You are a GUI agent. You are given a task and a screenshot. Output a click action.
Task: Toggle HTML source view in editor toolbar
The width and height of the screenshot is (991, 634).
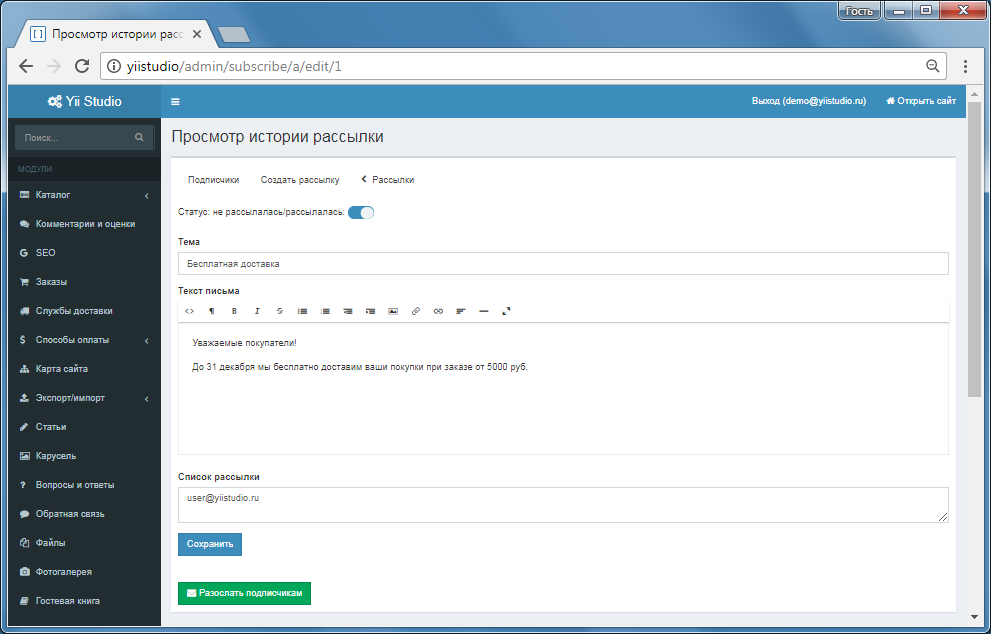[189, 311]
